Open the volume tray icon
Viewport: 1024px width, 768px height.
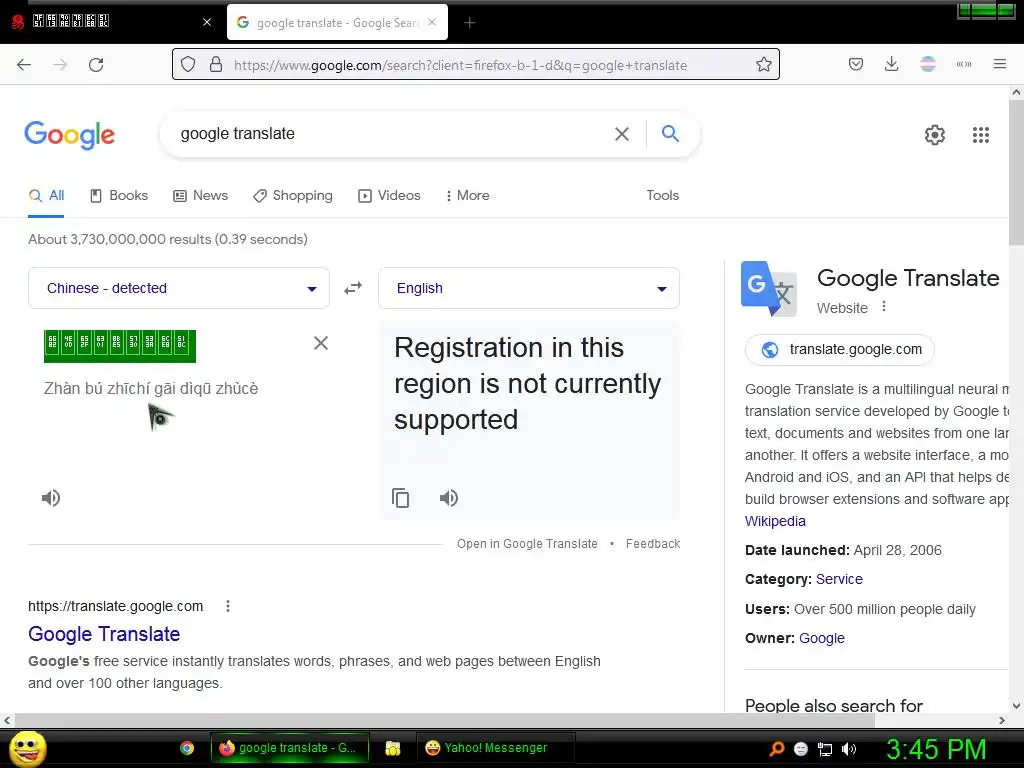click(x=849, y=749)
